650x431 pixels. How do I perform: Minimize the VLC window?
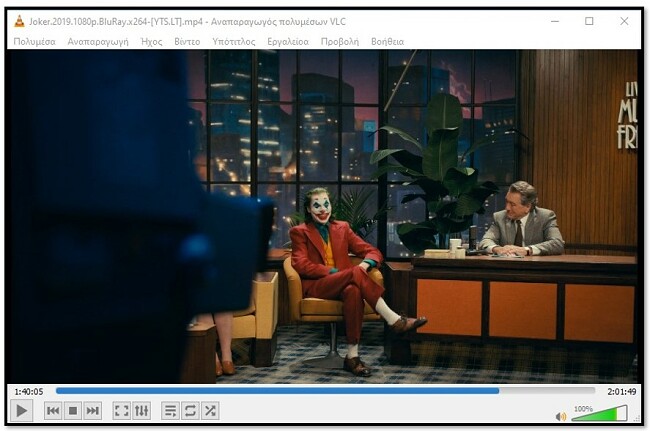pyautogui.click(x=555, y=21)
